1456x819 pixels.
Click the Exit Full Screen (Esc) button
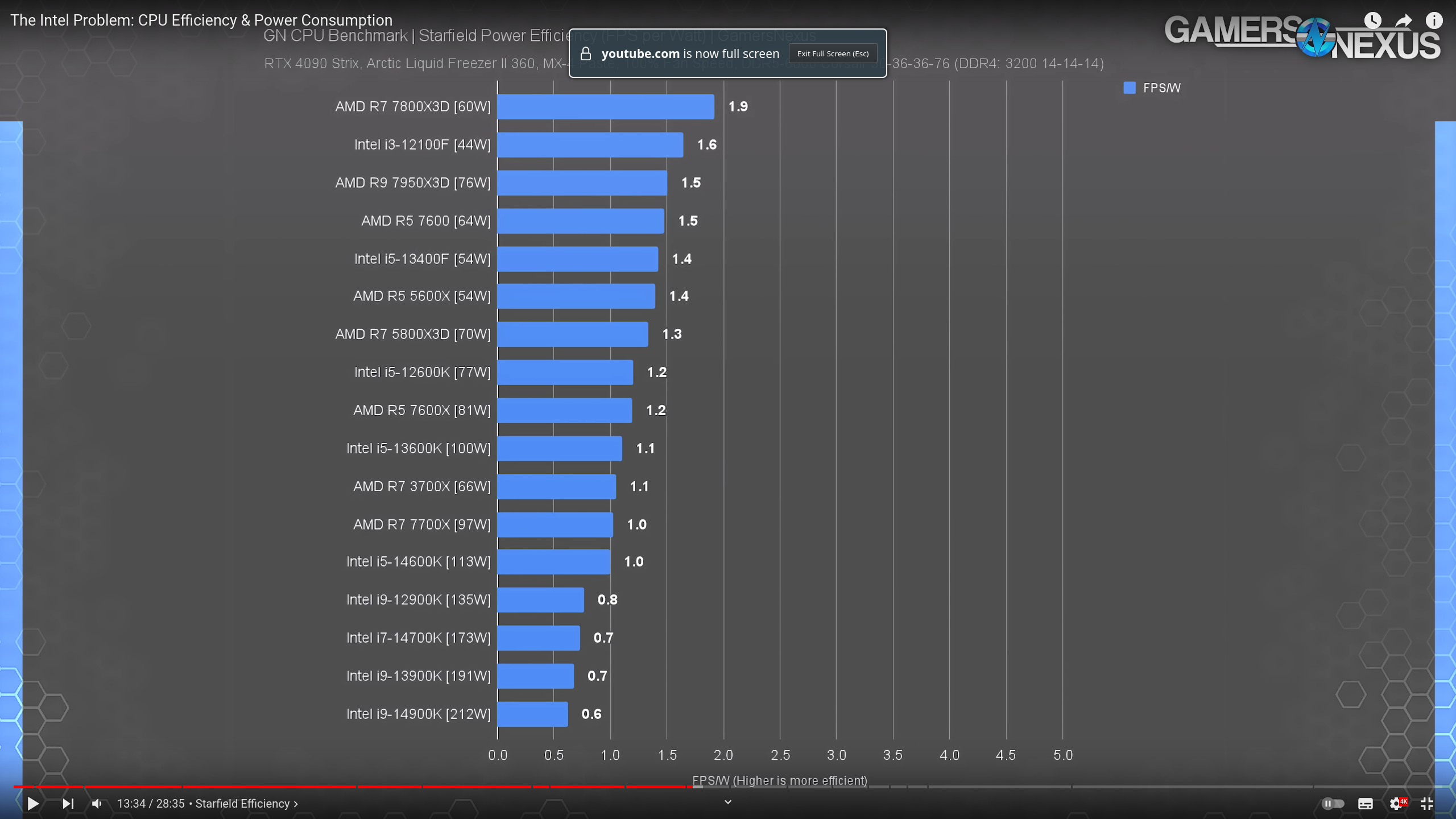833,53
